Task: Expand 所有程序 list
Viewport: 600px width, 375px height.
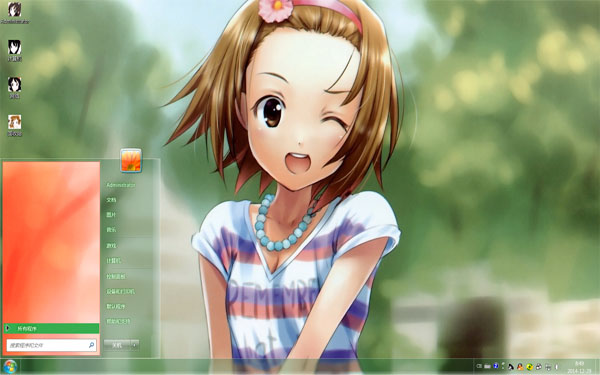Action: coord(52,328)
